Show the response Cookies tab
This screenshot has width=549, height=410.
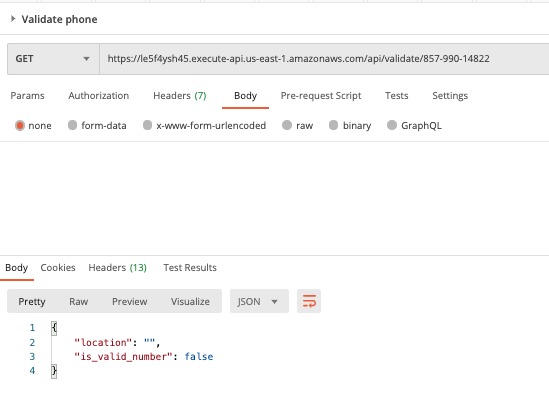[x=58, y=267]
